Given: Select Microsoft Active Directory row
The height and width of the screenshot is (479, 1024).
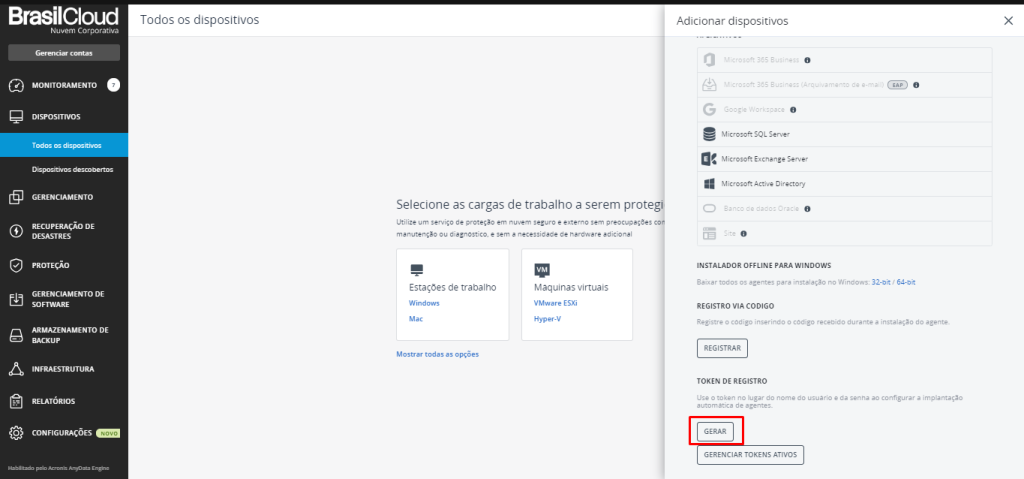Looking at the screenshot, I should point(844,184).
